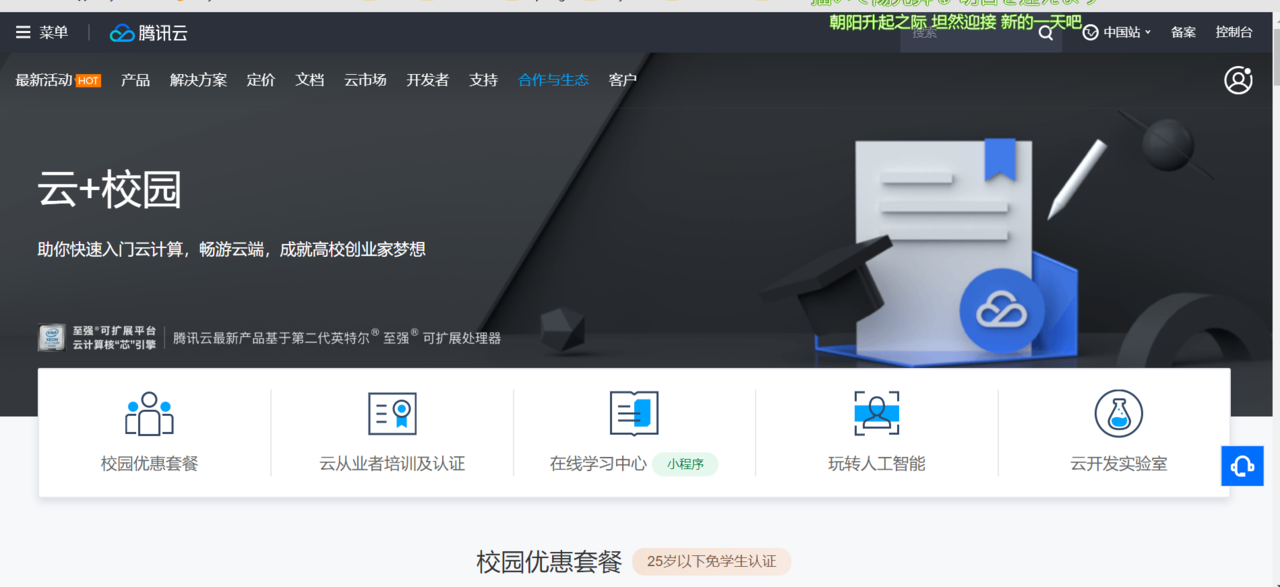Viewport: 1280px width, 587px height.
Task: Click the 玩转人工智能 face-scan icon
Action: tap(877, 414)
